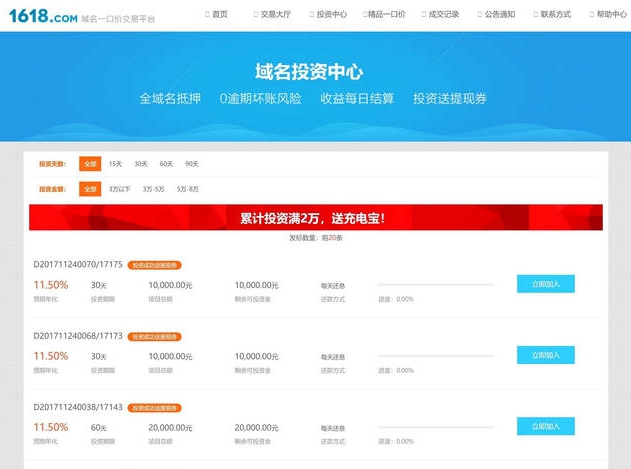Click progress bar of project D201711240070/17175
631x469 pixels.
pos(436,285)
